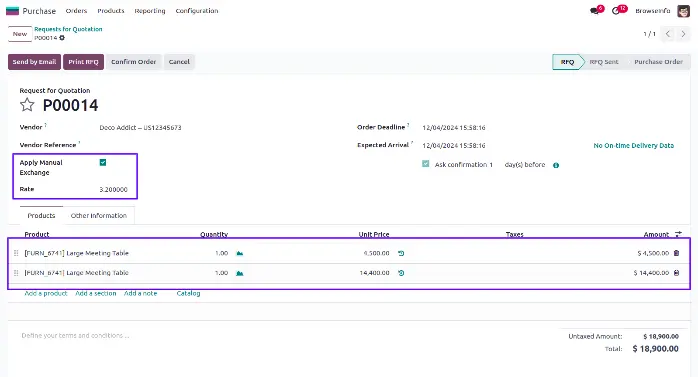Open forecast chart icon in 14,400.00 row
The image size is (698, 377).
(x=239, y=273)
